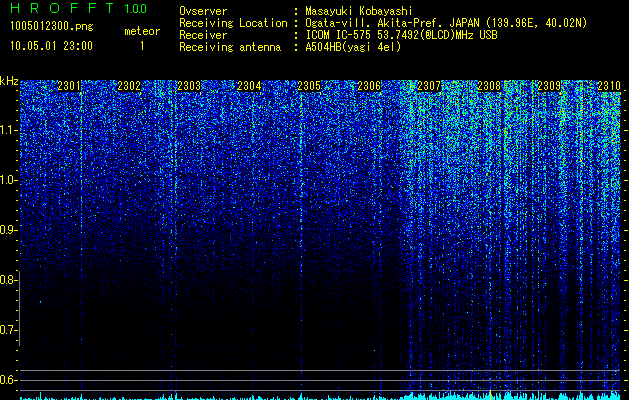Screen dimensions: 629x400
Task: Click the date stamp 10.05.01 23:00
Action: tap(51, 46)
